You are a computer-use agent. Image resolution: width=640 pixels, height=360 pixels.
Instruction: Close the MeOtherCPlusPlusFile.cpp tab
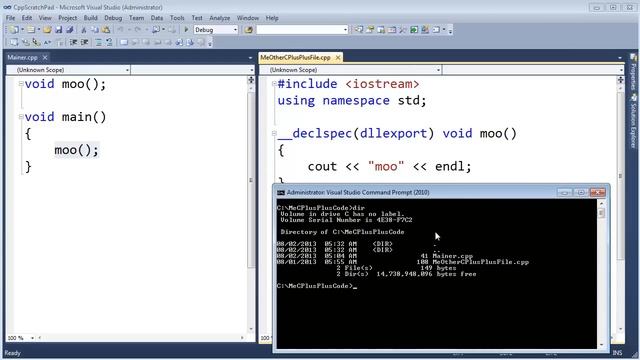[x=338, y=58]
